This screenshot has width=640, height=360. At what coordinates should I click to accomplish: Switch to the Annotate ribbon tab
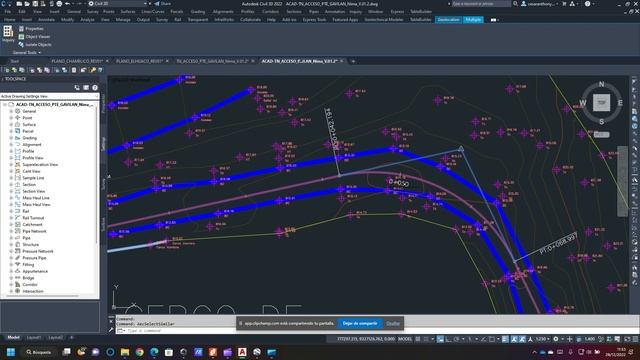(x=46, y=20)
